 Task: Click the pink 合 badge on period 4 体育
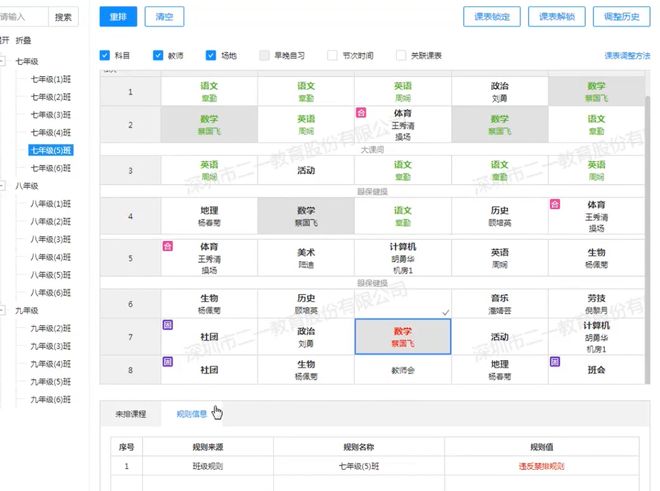[x=555, y=204]
